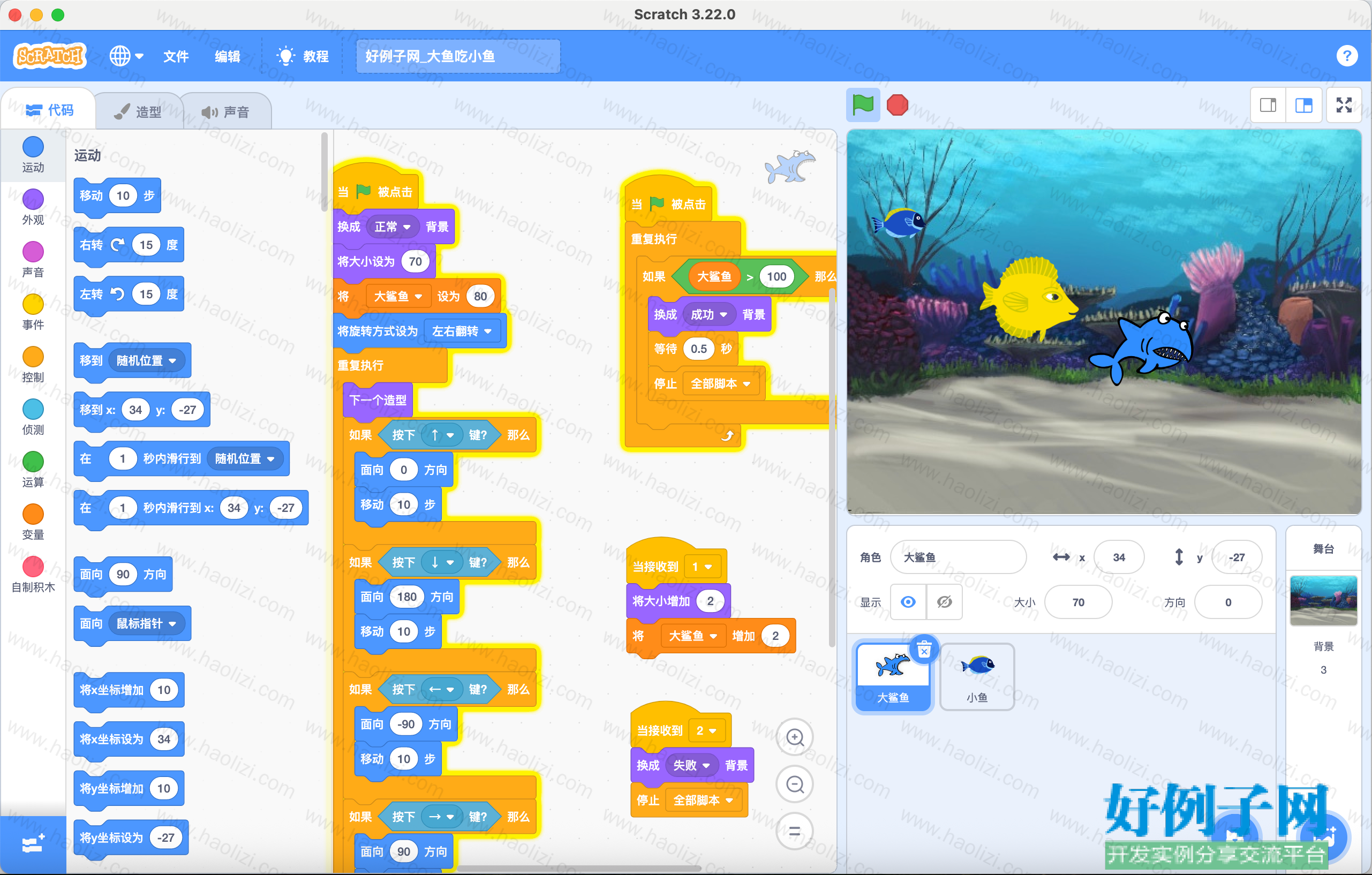Click the workspace vertical scrollbar
Viewport: 1372px width, 875px height.
(x=832, y=467)
